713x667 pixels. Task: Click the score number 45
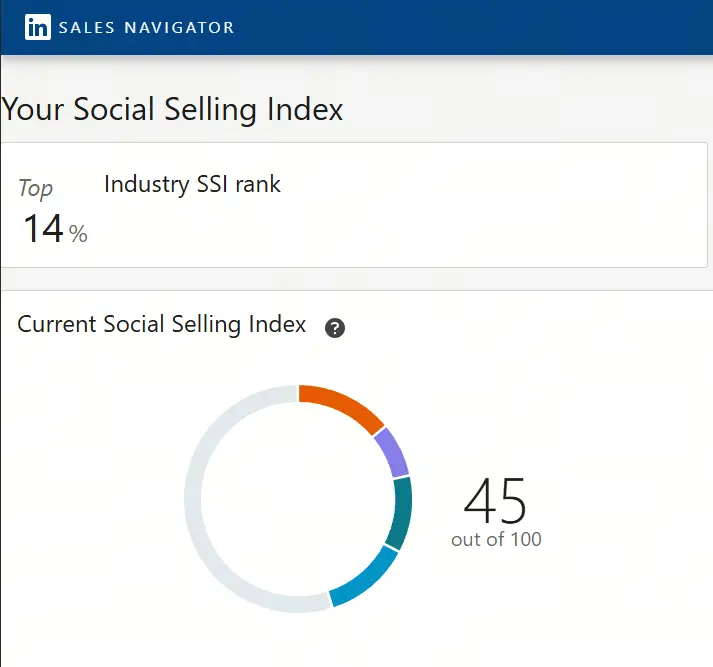click(495, 500)
